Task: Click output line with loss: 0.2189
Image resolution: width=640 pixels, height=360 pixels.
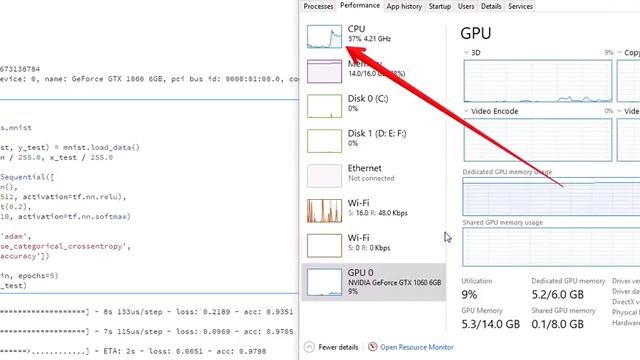Action: pos(147,312)
